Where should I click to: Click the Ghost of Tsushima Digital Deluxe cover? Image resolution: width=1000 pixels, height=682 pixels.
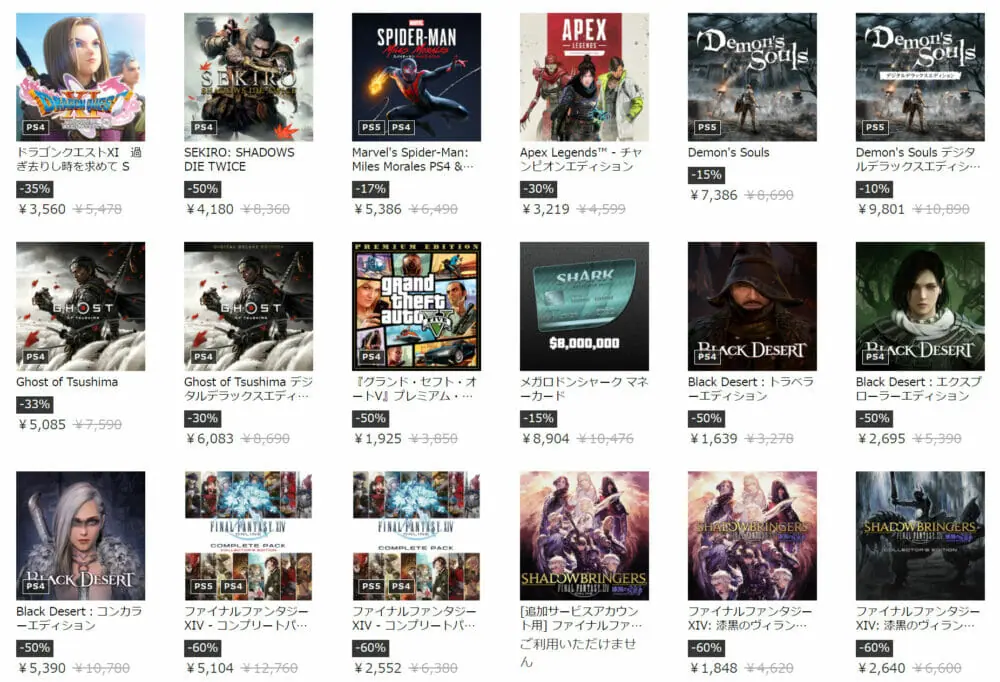tap(248, 306)
